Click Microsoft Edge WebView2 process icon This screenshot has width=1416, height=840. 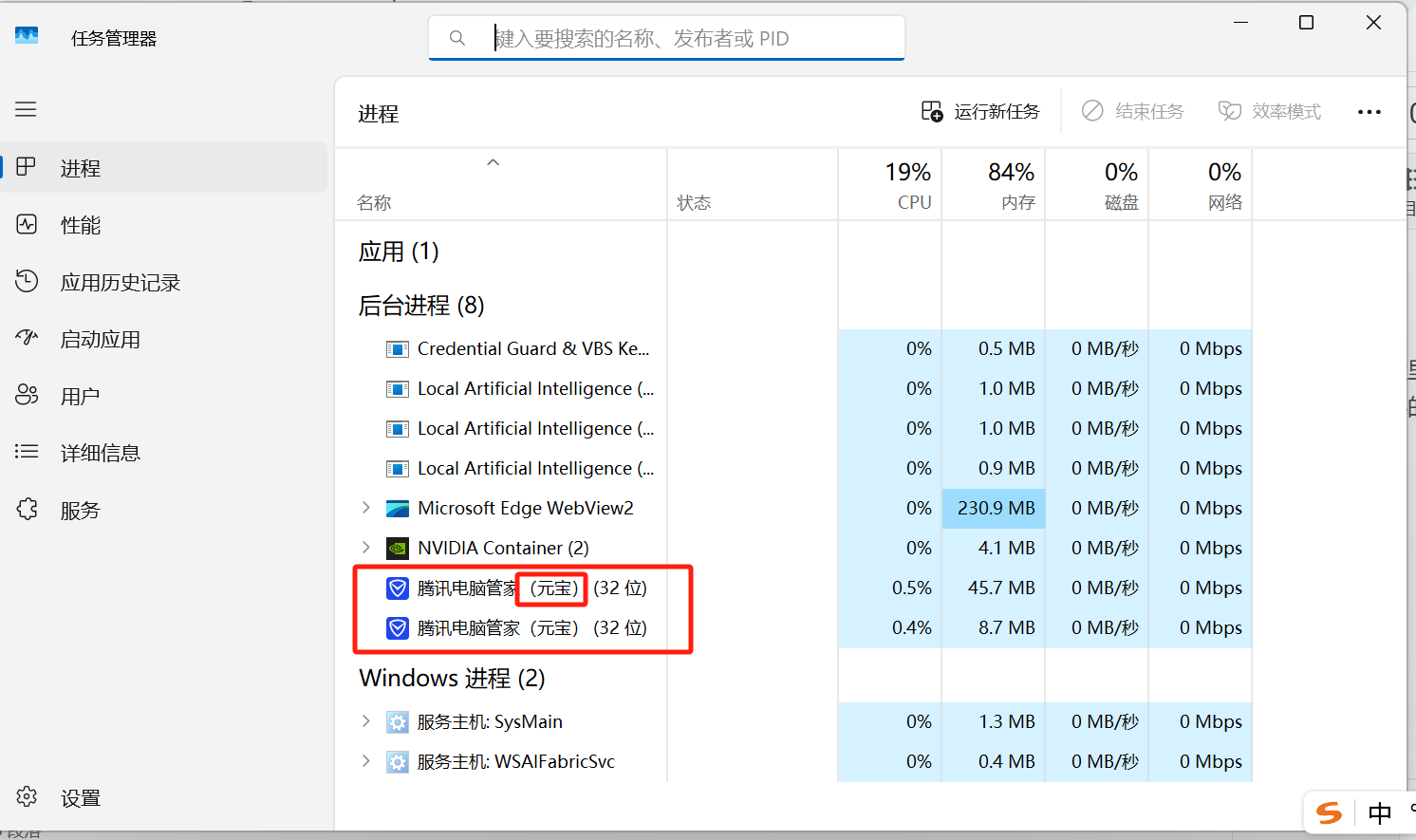coord(398,509)
